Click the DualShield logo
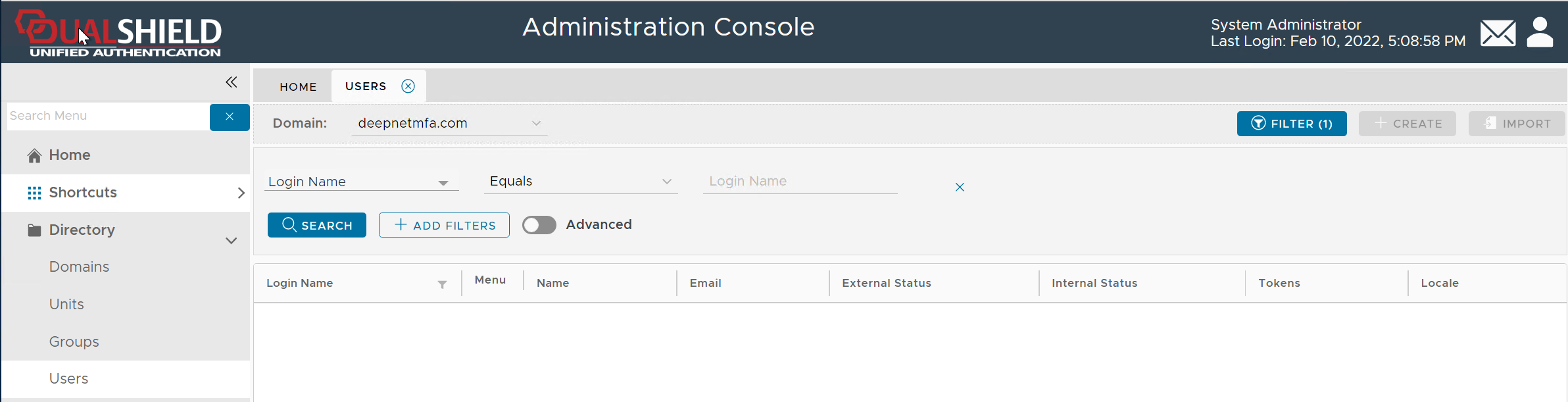This screenshot has width=1568, height=402. tap(120, 33)
